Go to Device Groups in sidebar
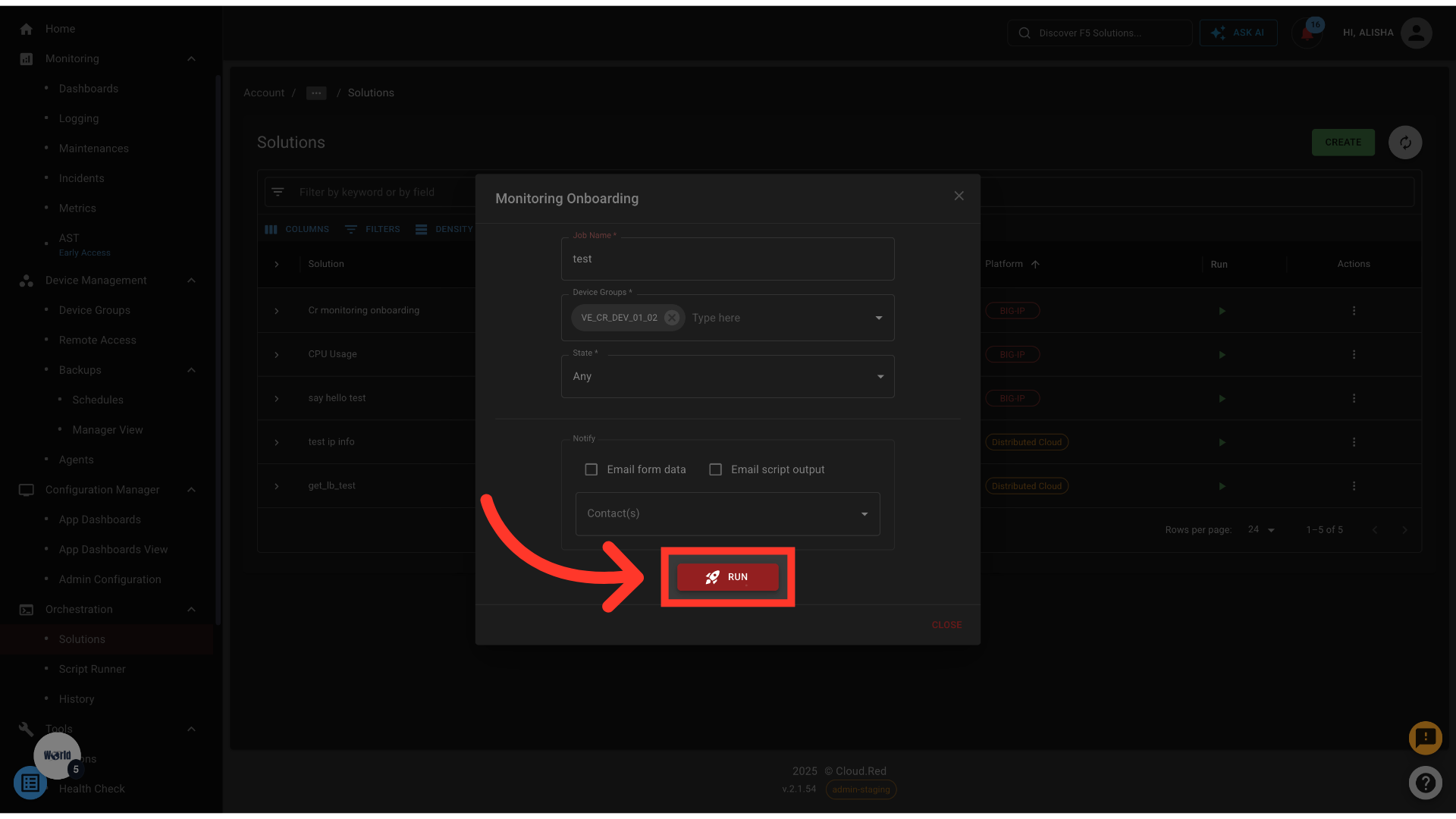This screenshot has width=1456, height=819. pyautogui.click(x=95, y=310)
